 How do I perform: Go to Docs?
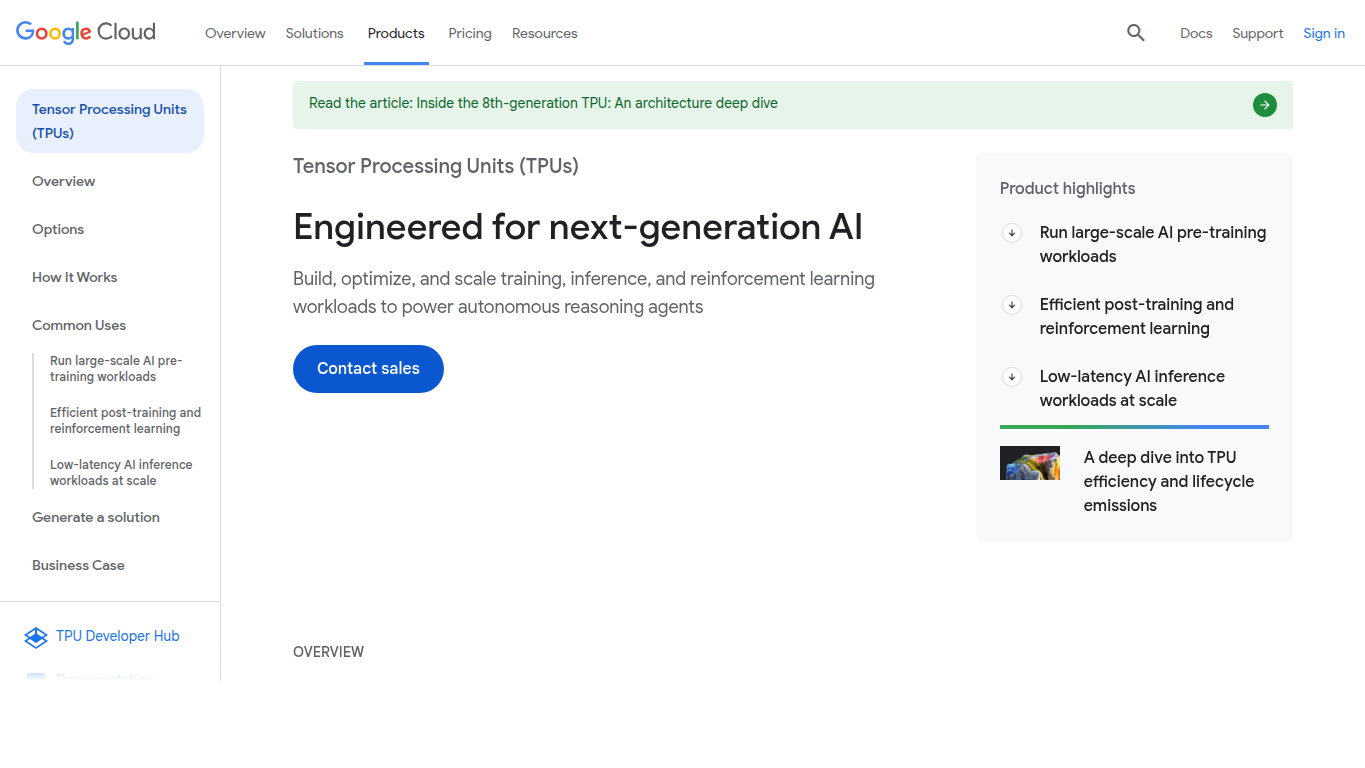(x=1196, y=33)
